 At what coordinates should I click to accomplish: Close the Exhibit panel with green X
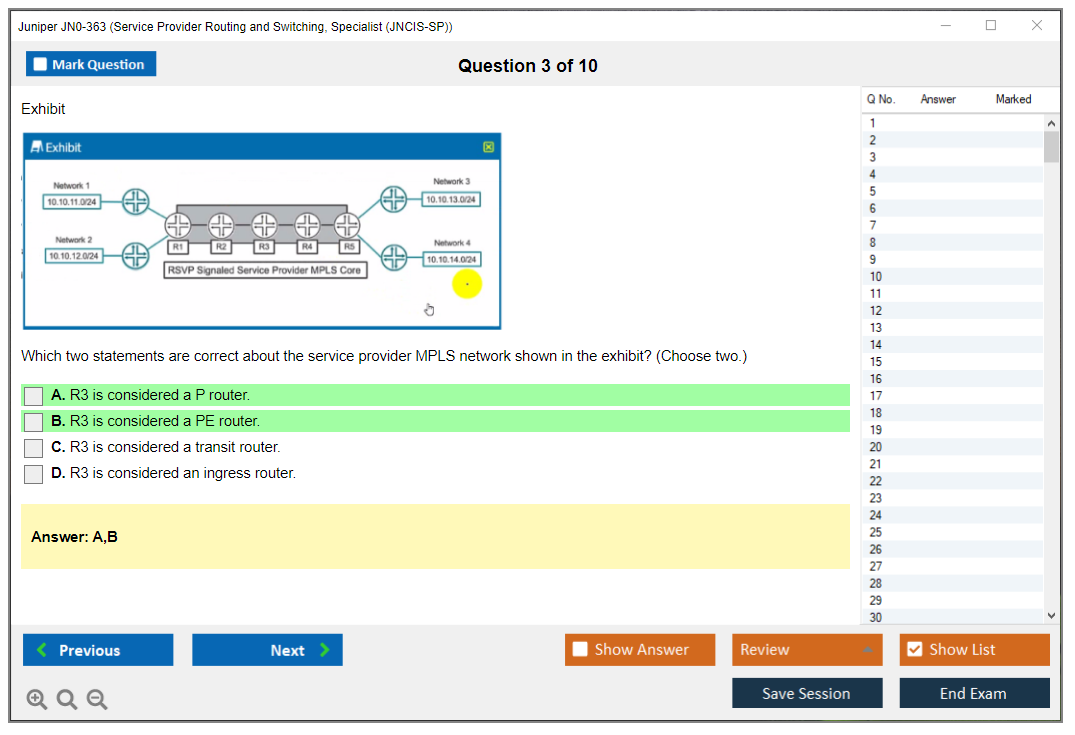(488, 147)
